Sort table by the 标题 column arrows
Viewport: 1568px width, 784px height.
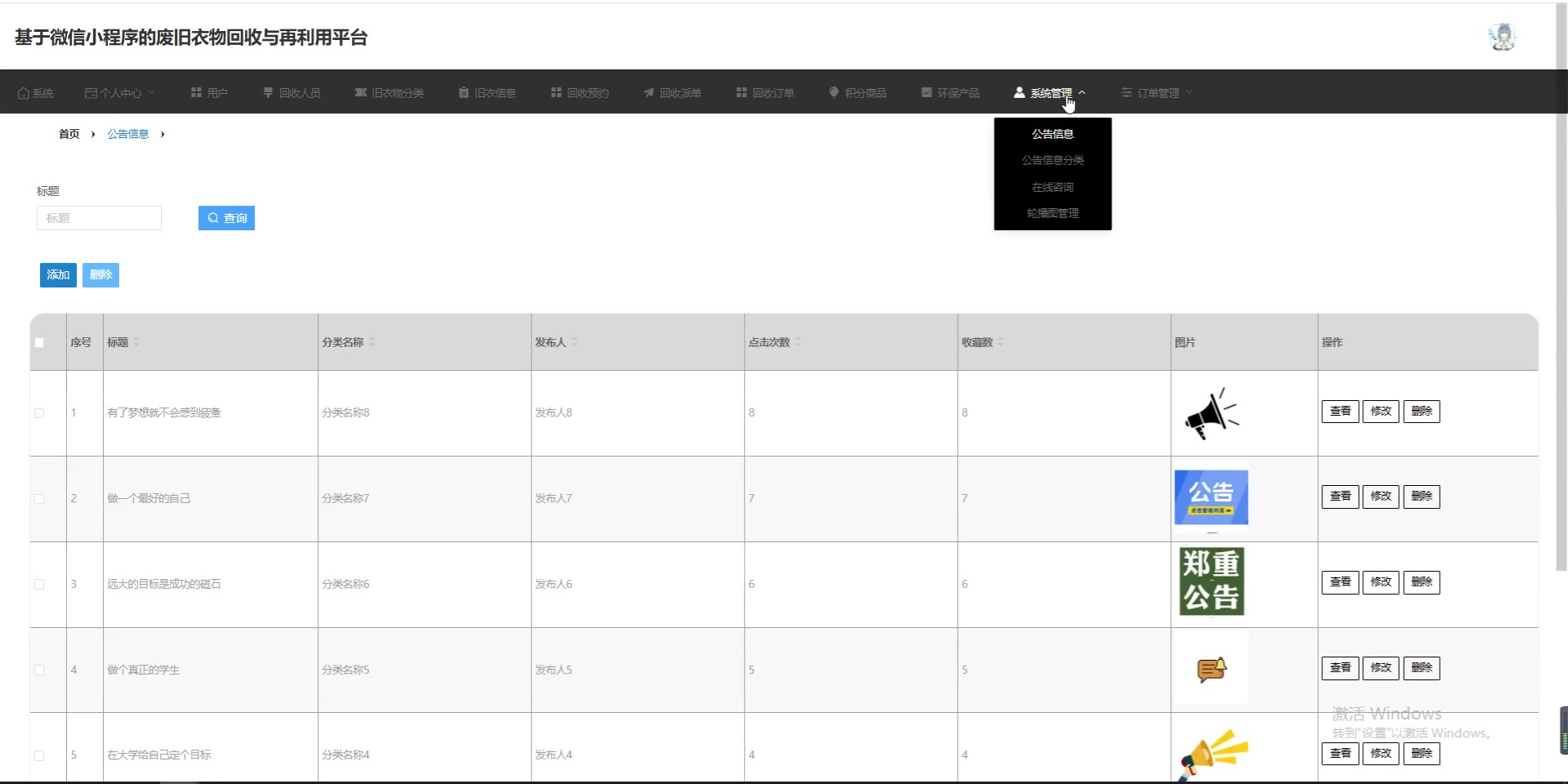pos(136,341)
